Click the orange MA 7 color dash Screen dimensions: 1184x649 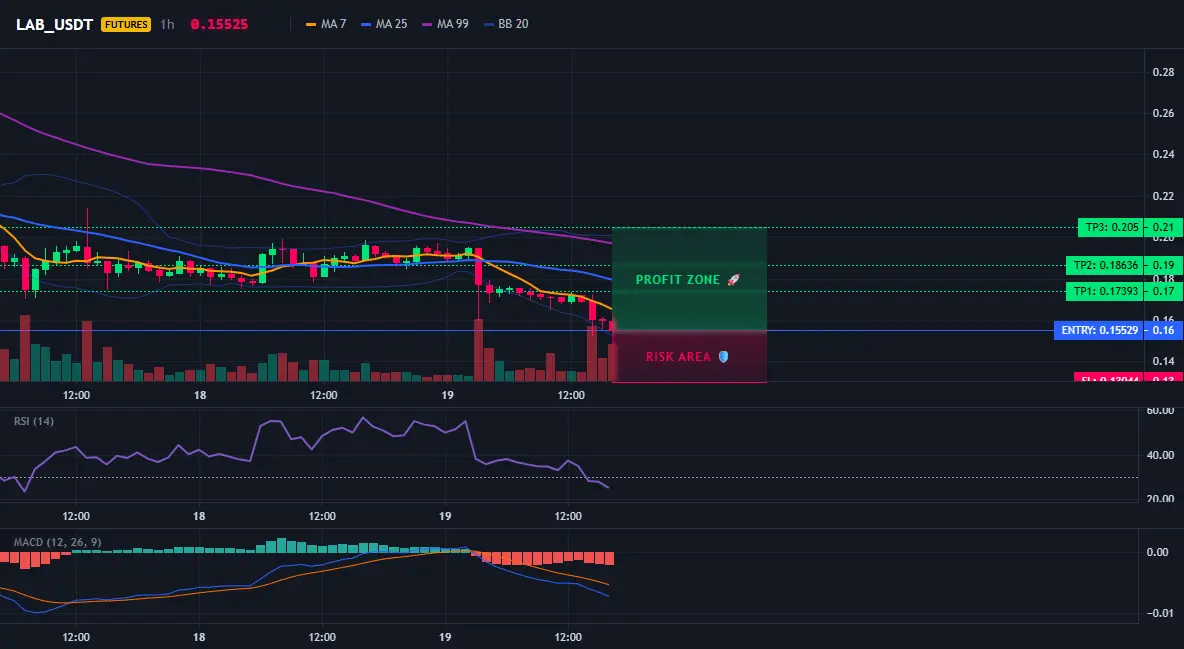(310, 24)
